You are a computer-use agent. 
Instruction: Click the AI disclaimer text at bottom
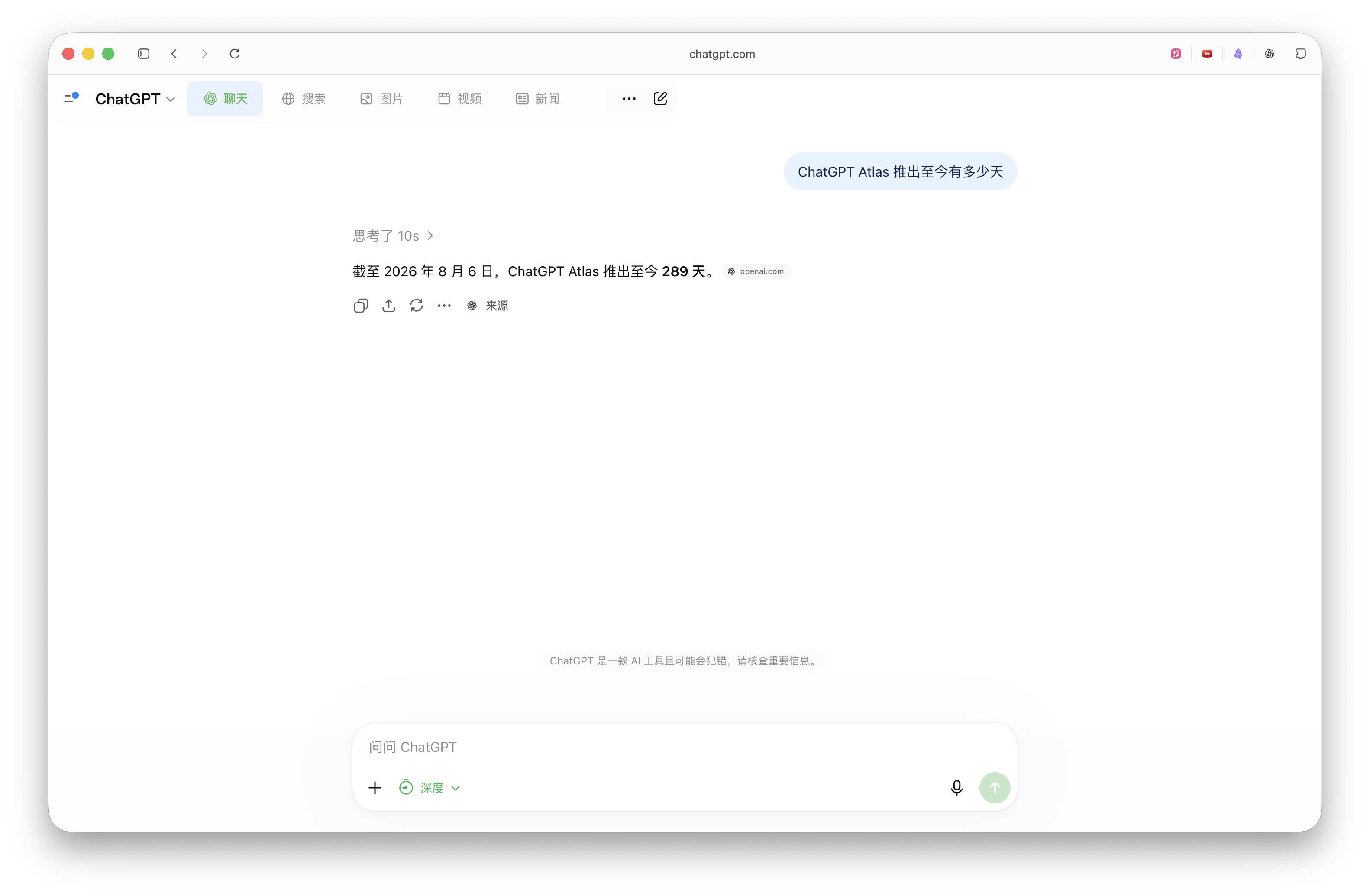click(685, 661)
